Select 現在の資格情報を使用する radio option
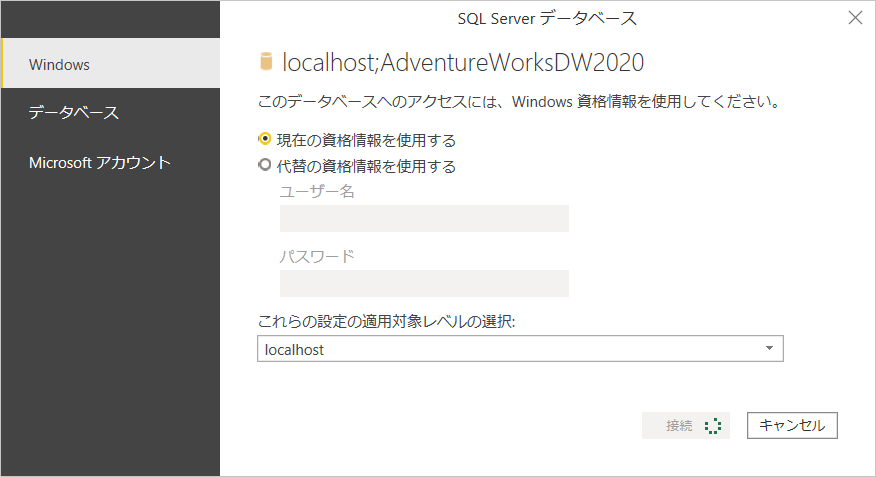Screen dimensions: 876x477 (265, 139)
